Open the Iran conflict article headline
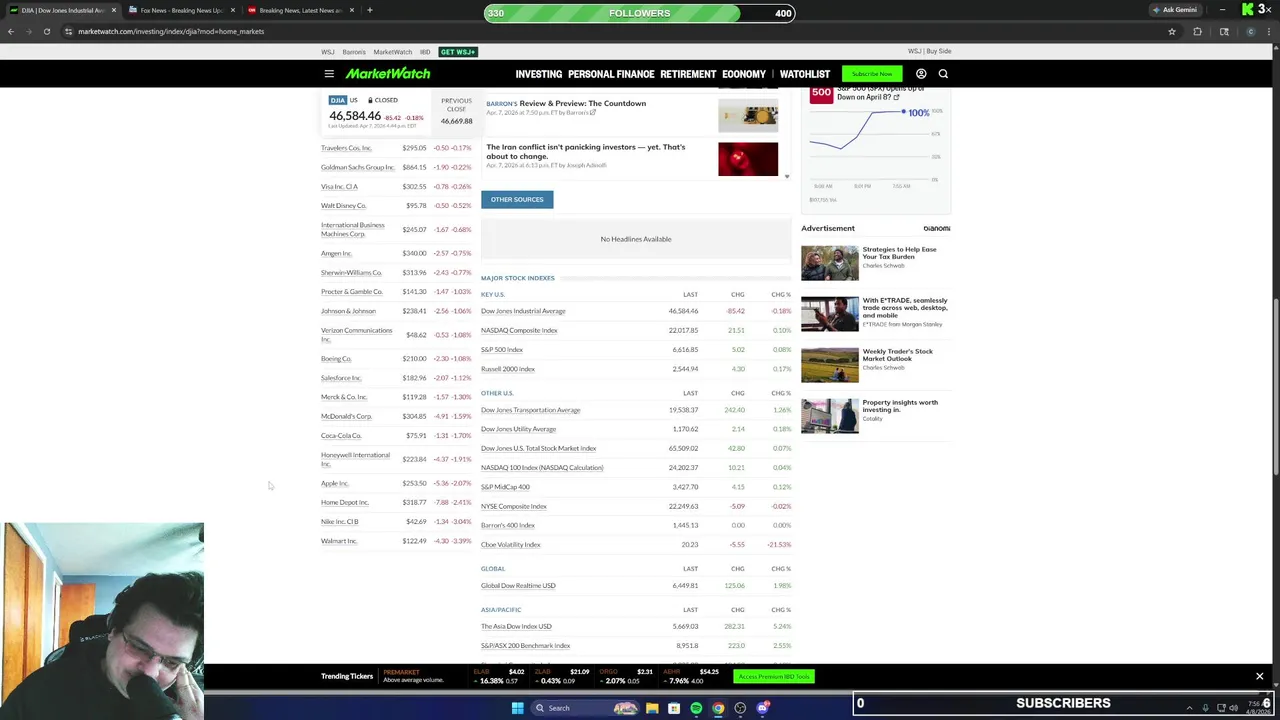The width and height of the screenshot is (1280, 720). tap(586, 151)
